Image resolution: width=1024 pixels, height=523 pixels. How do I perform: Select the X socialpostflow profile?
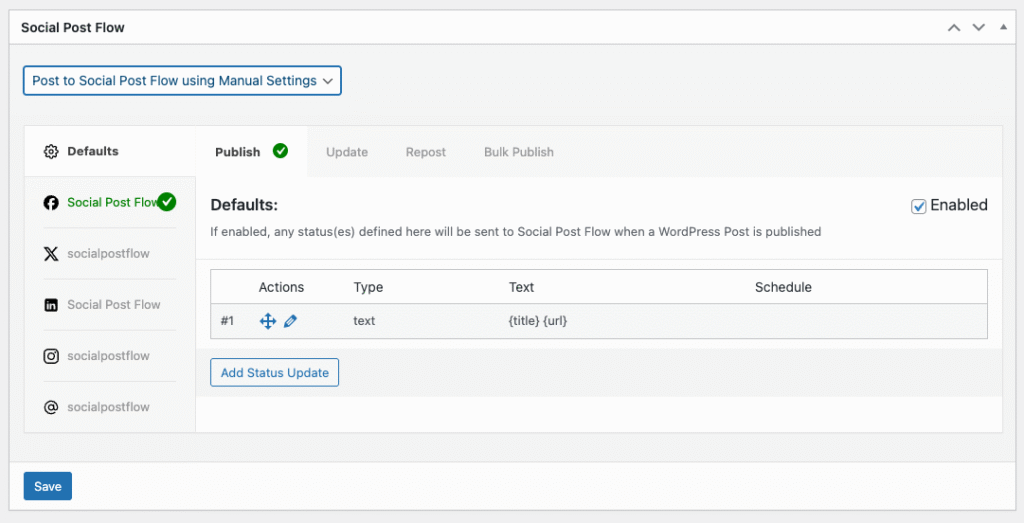pos(110,253)
